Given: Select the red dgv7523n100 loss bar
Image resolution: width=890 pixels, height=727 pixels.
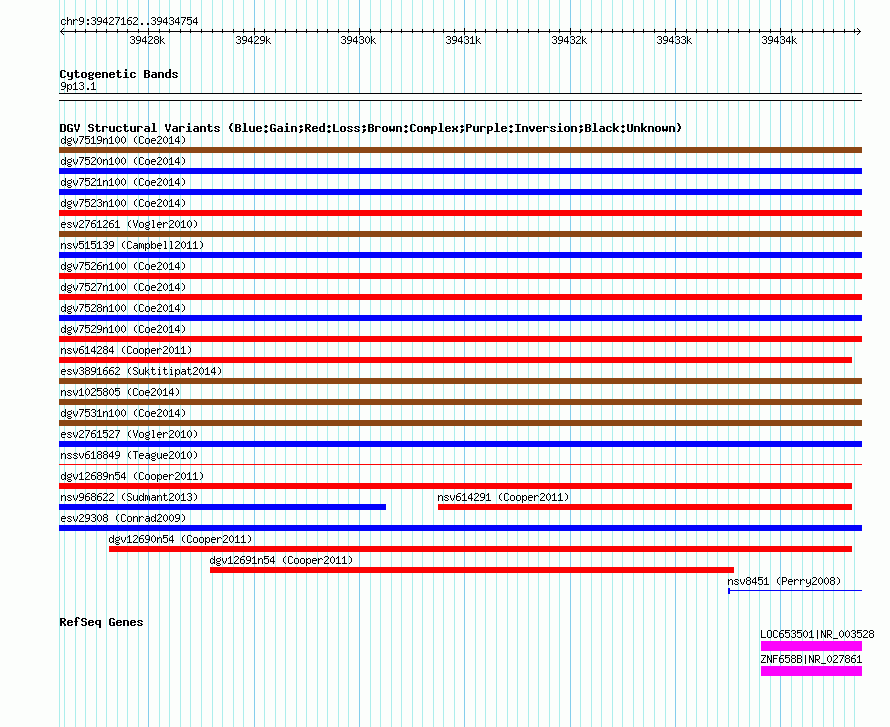Looking at the screenshot, I should point(460,213).
